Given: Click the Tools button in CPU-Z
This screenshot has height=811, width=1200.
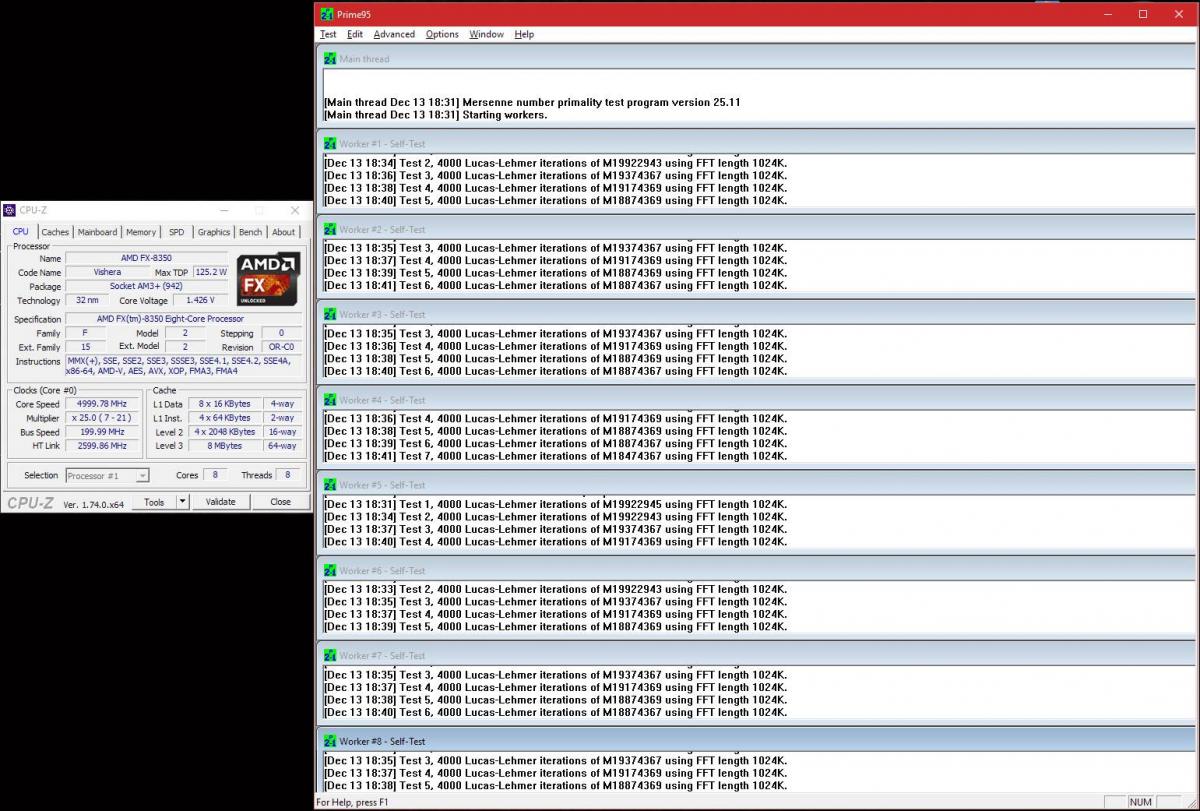Looking at the screenshot, I should click(x=154, y=502).
